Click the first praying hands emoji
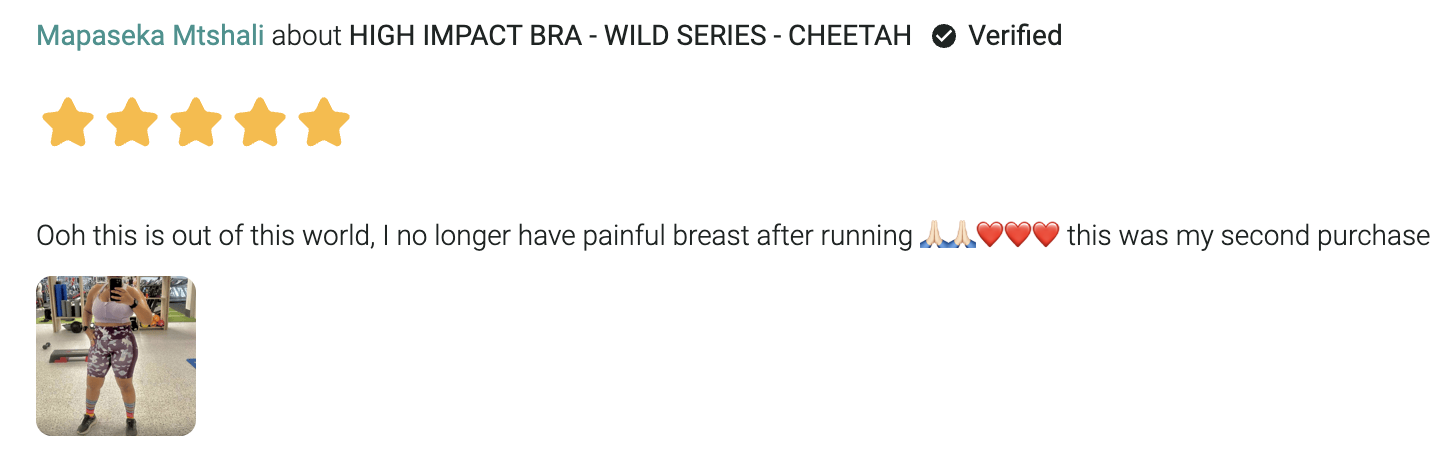 click(x=932, y=236)
